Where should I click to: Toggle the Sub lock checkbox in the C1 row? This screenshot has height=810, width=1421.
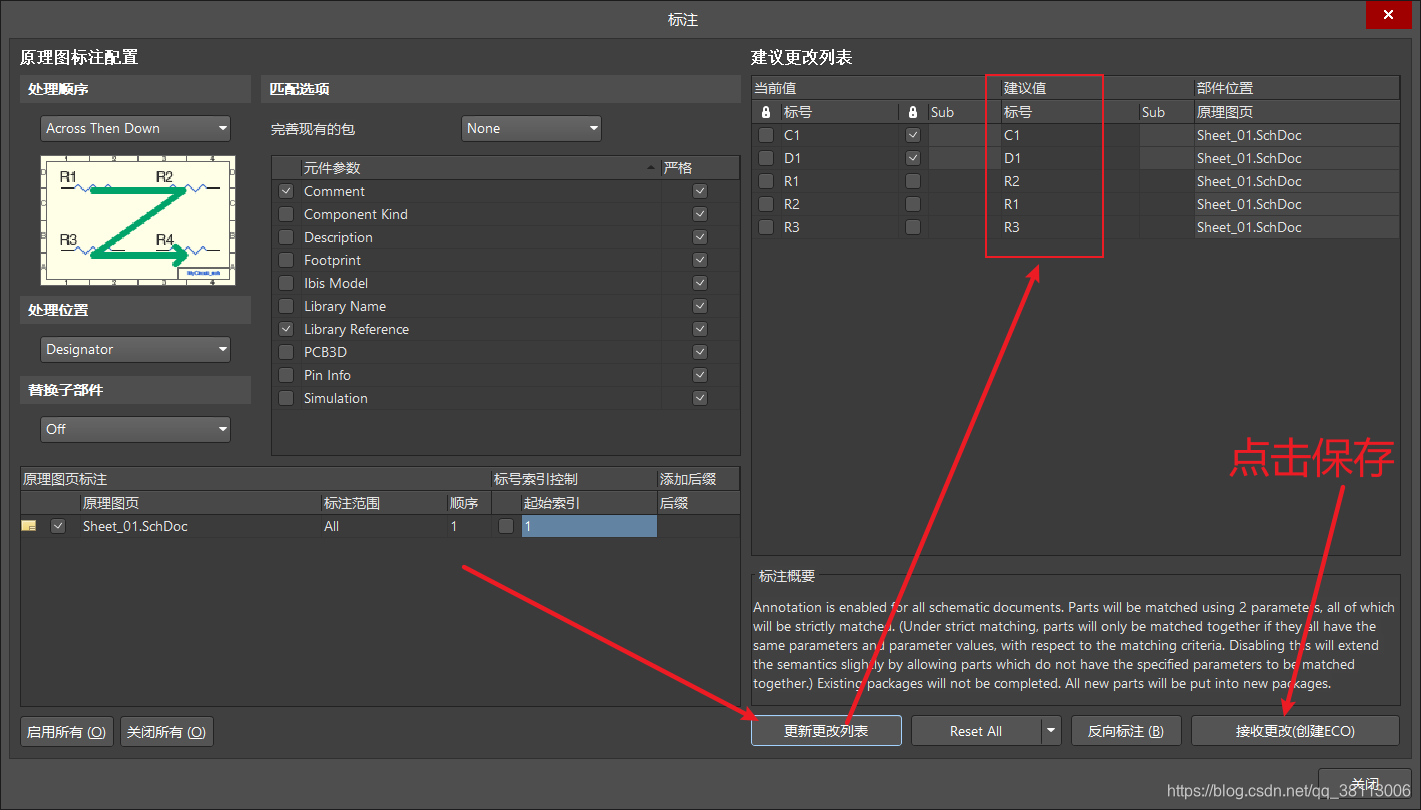pos(913,135)
